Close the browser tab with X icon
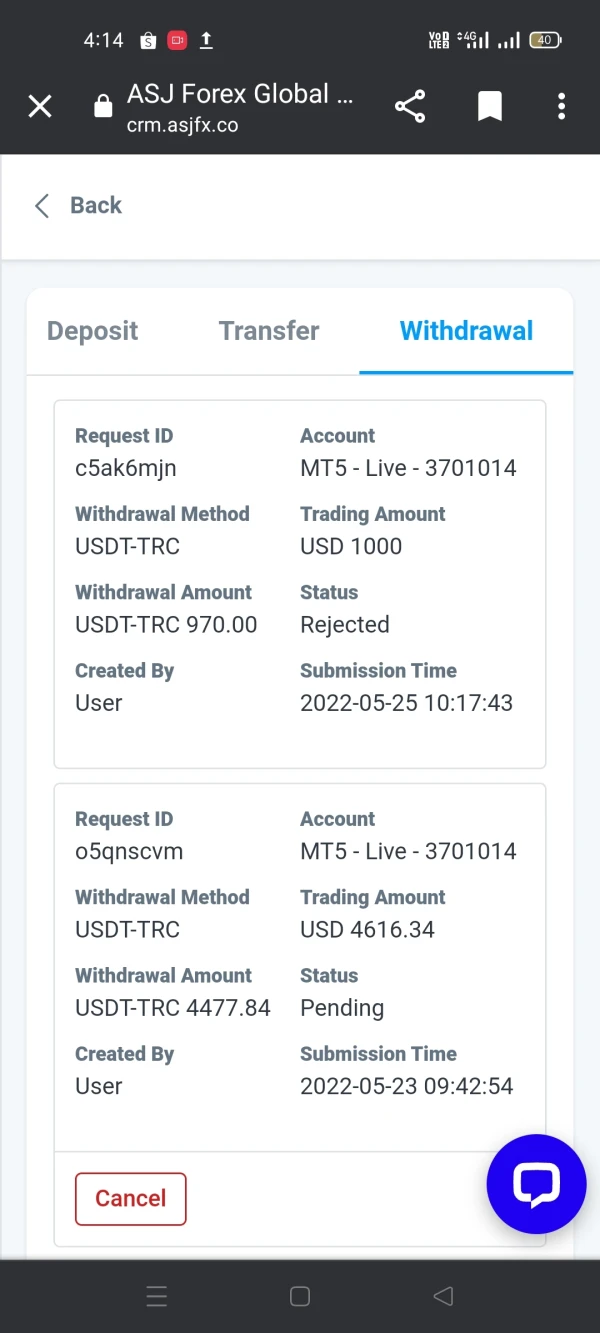Screen dimensions: 600x1333 (x=40, y=106)
